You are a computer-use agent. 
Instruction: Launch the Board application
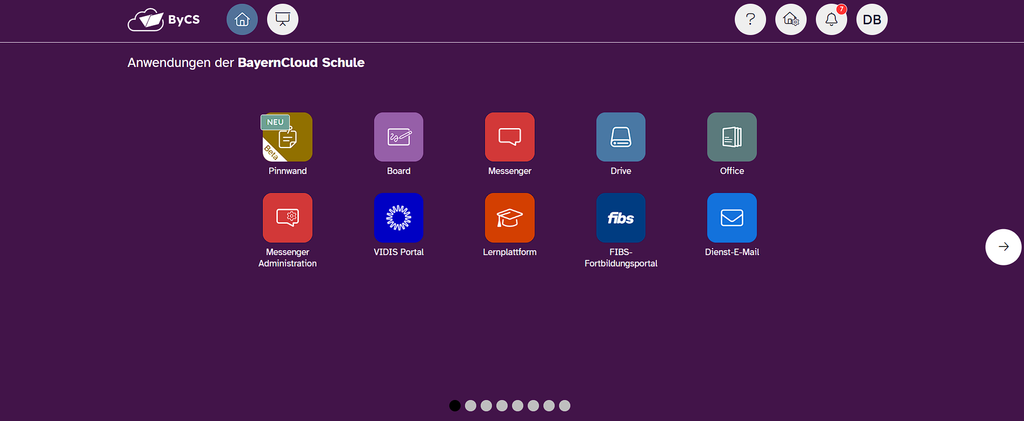pos(398,137)
